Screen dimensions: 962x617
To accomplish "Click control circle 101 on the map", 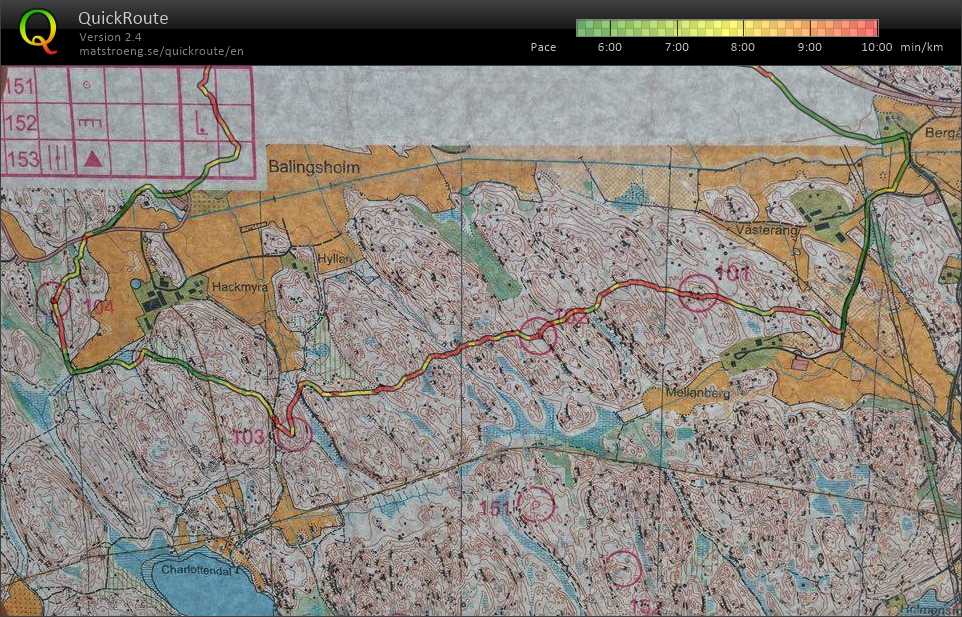I will point(699,293).
